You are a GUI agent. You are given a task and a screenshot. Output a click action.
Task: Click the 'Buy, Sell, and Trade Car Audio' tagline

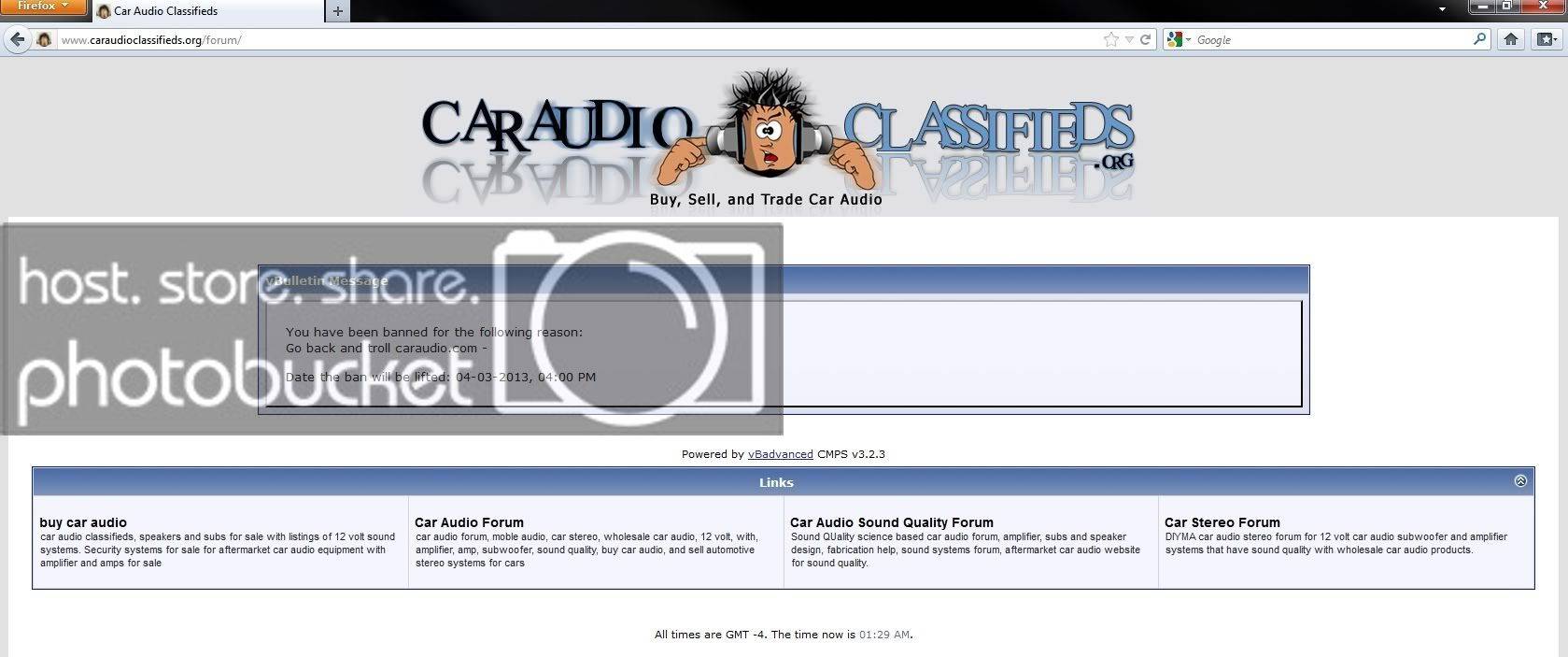[x=766, y=199]
